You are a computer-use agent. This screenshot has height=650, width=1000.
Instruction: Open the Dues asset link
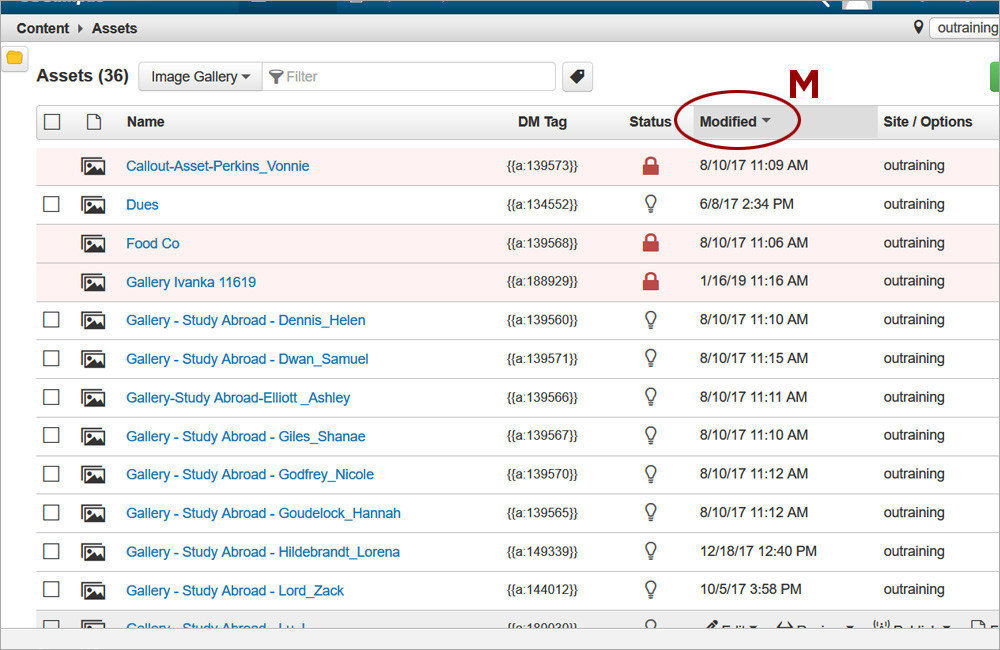tap(142, 205)
